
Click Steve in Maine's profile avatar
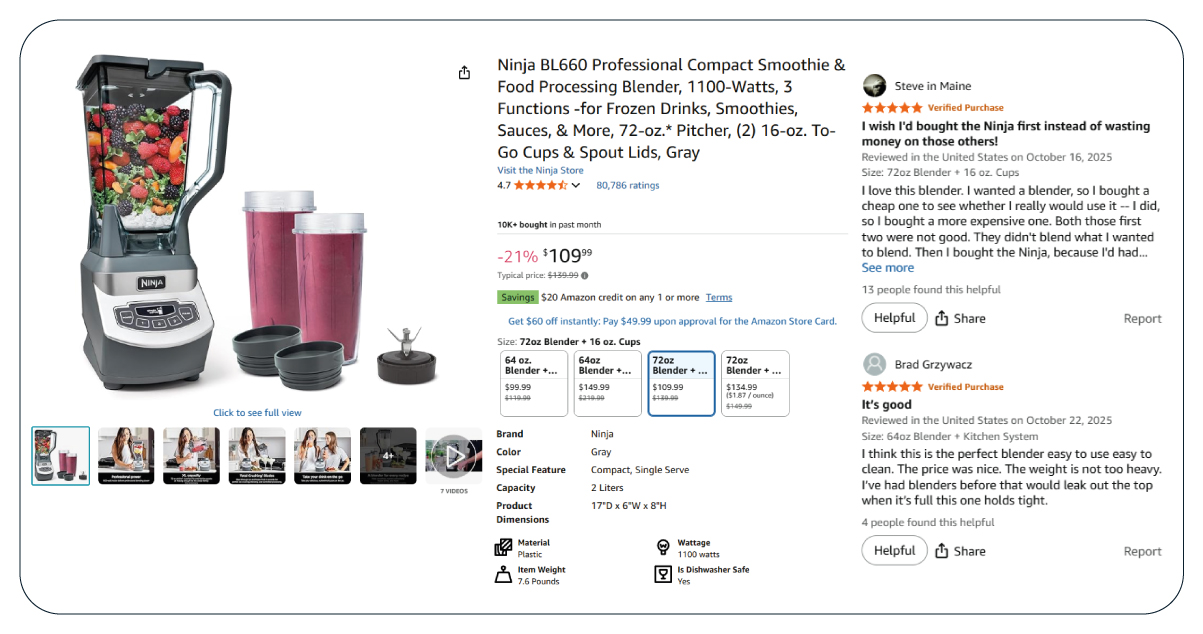[874, 86]
